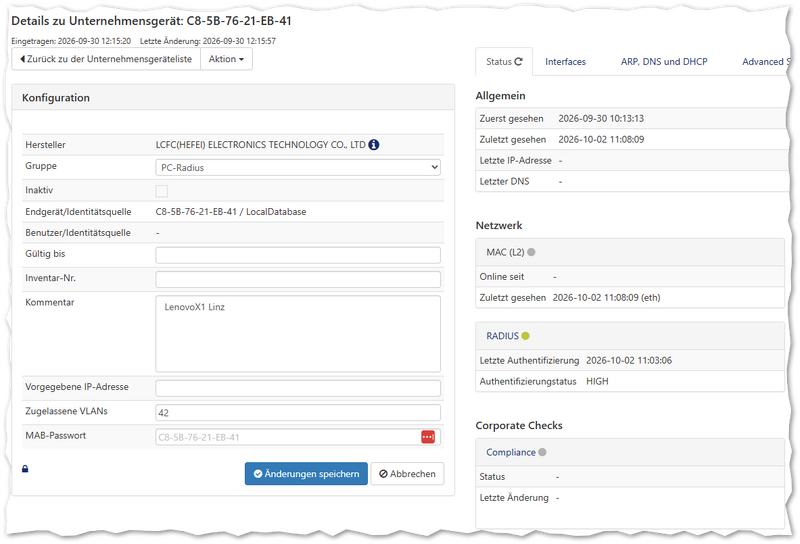Click the grey Compliance status dot
Screen dimensions: 800x544
click(542, 452)
